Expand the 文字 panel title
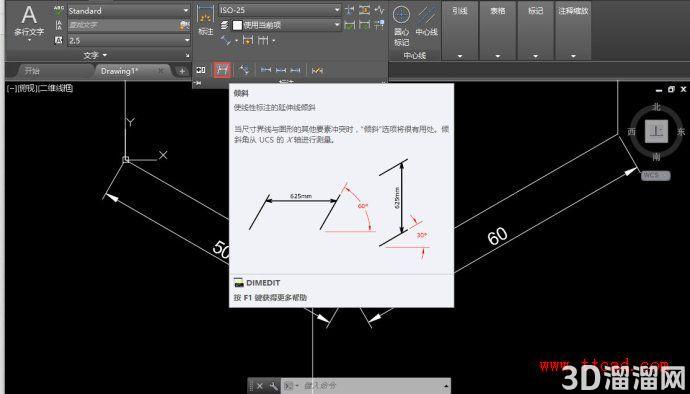The height and width of the screenshot is (394, 690). point(95,55)
